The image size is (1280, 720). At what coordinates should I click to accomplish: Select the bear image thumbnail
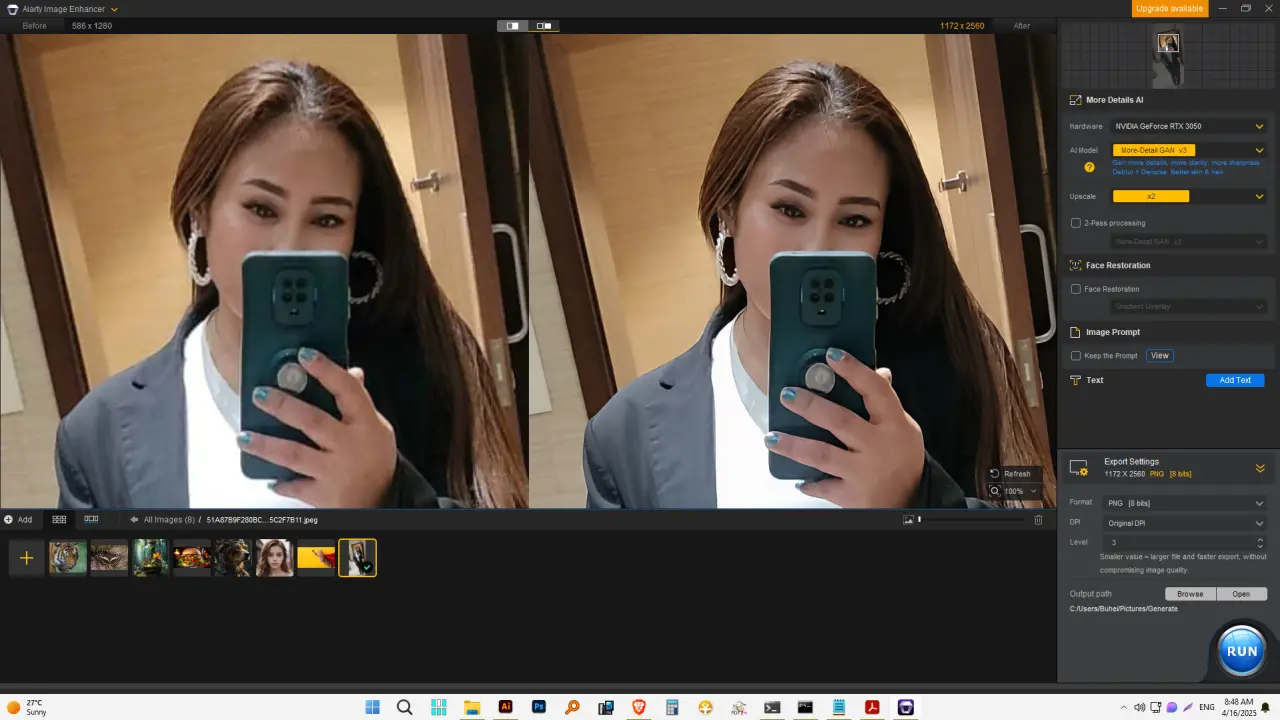(x=233, y=558)
